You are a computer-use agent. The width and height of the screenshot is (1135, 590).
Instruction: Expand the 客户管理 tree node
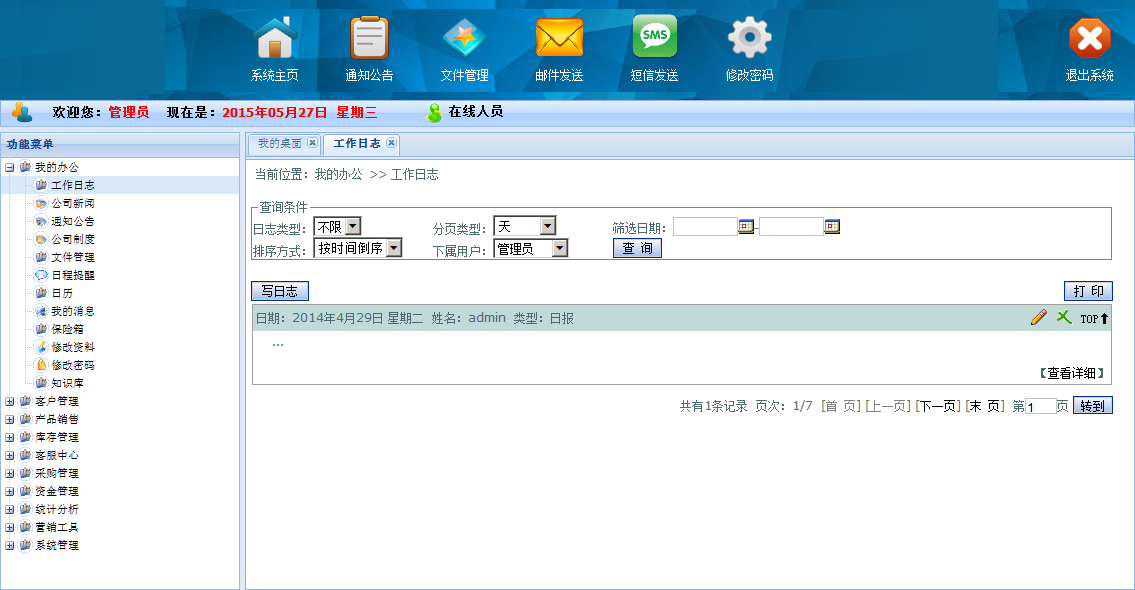point(10,401)
